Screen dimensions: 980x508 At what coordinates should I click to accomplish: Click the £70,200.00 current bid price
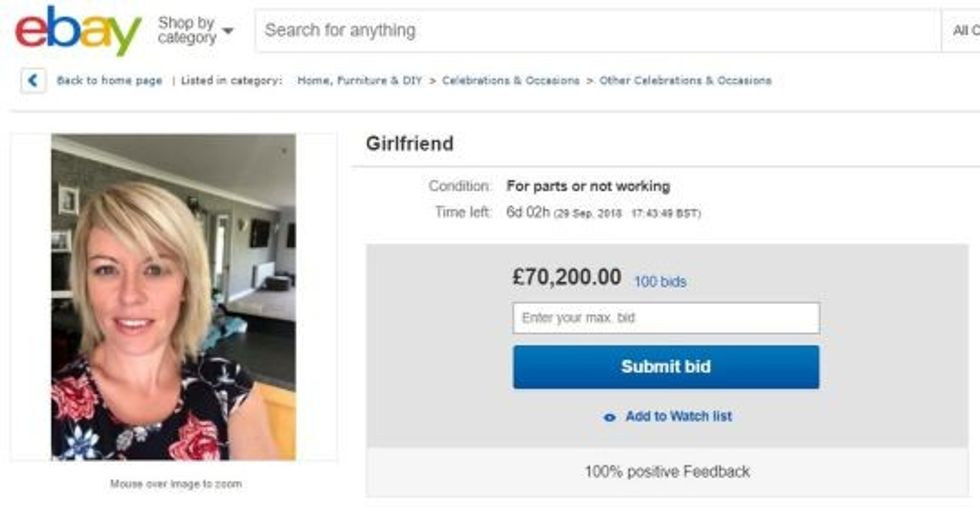click(567, 278)
